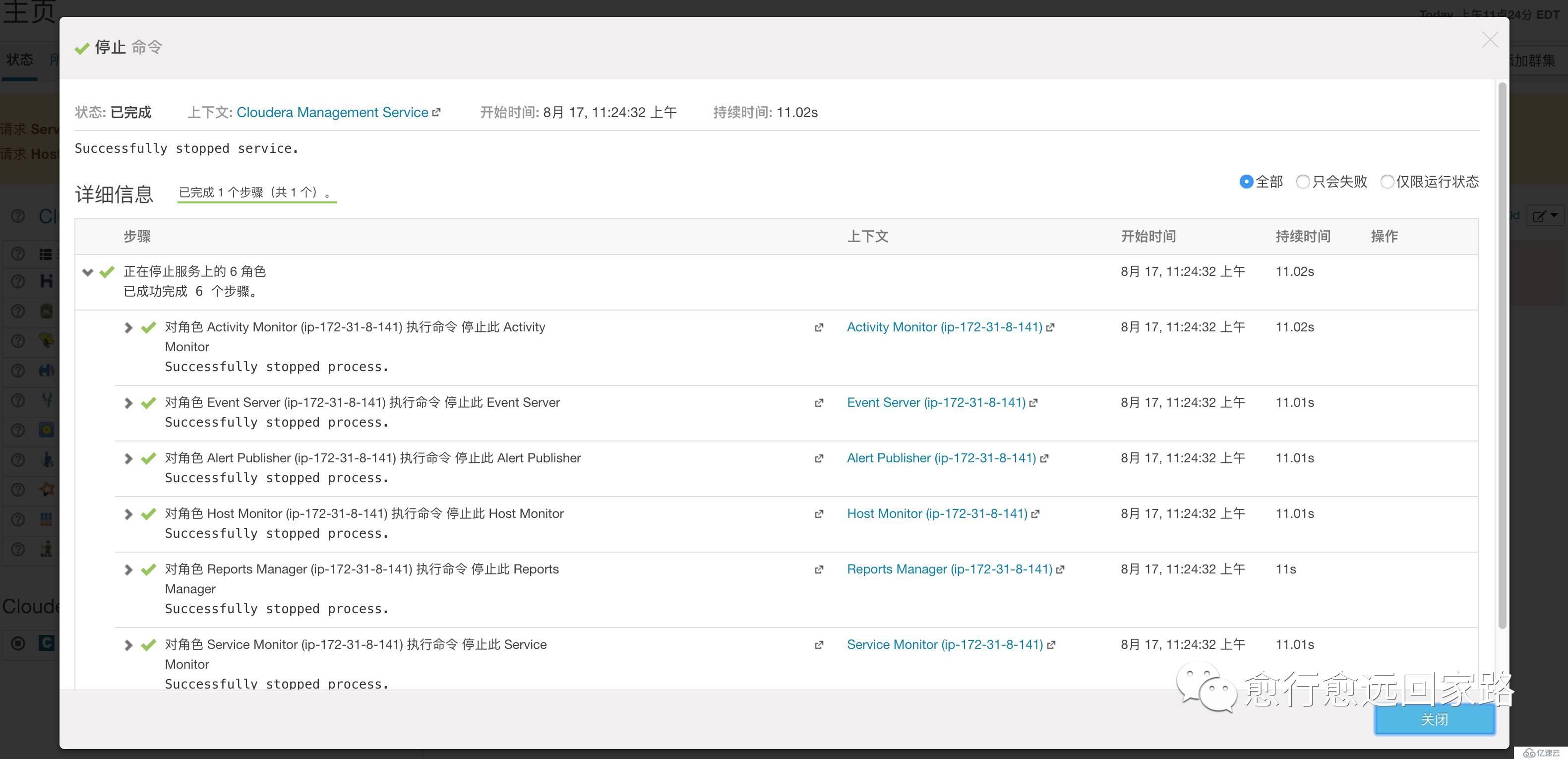Open Cloudera Management Service context link
Viewport: 1568px width, 759px height.
click(x=332, y=112)
